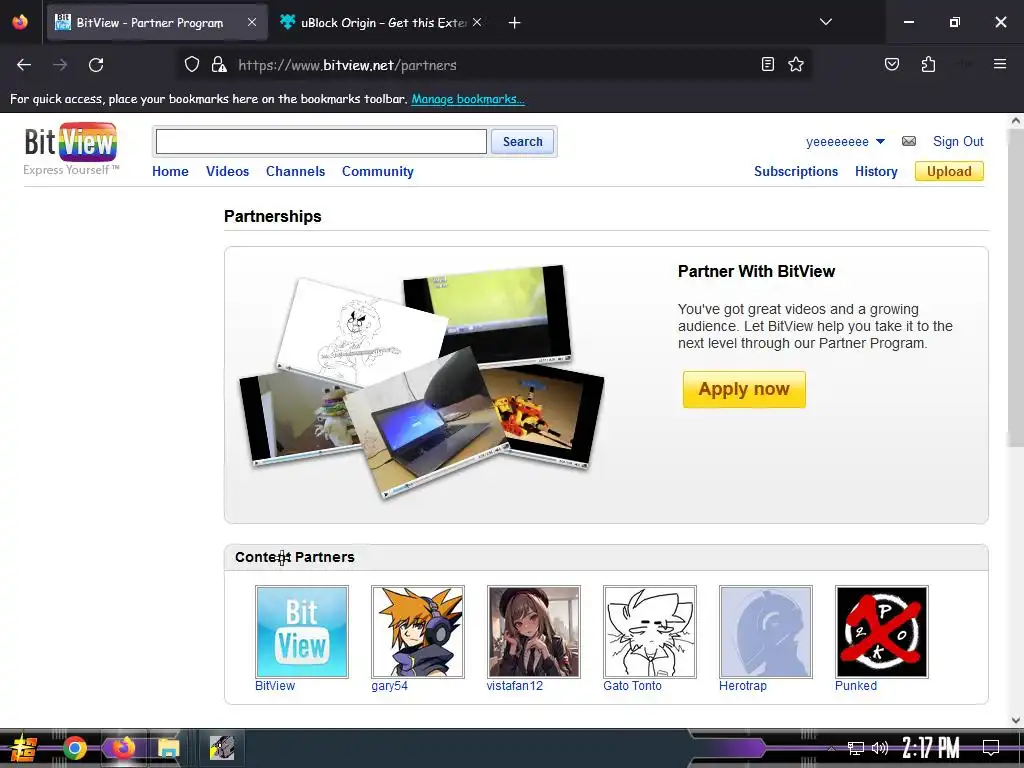This screenshot has height=768, width=1024.
Task: Open the gary54 partner avatar
Action: 418,632
